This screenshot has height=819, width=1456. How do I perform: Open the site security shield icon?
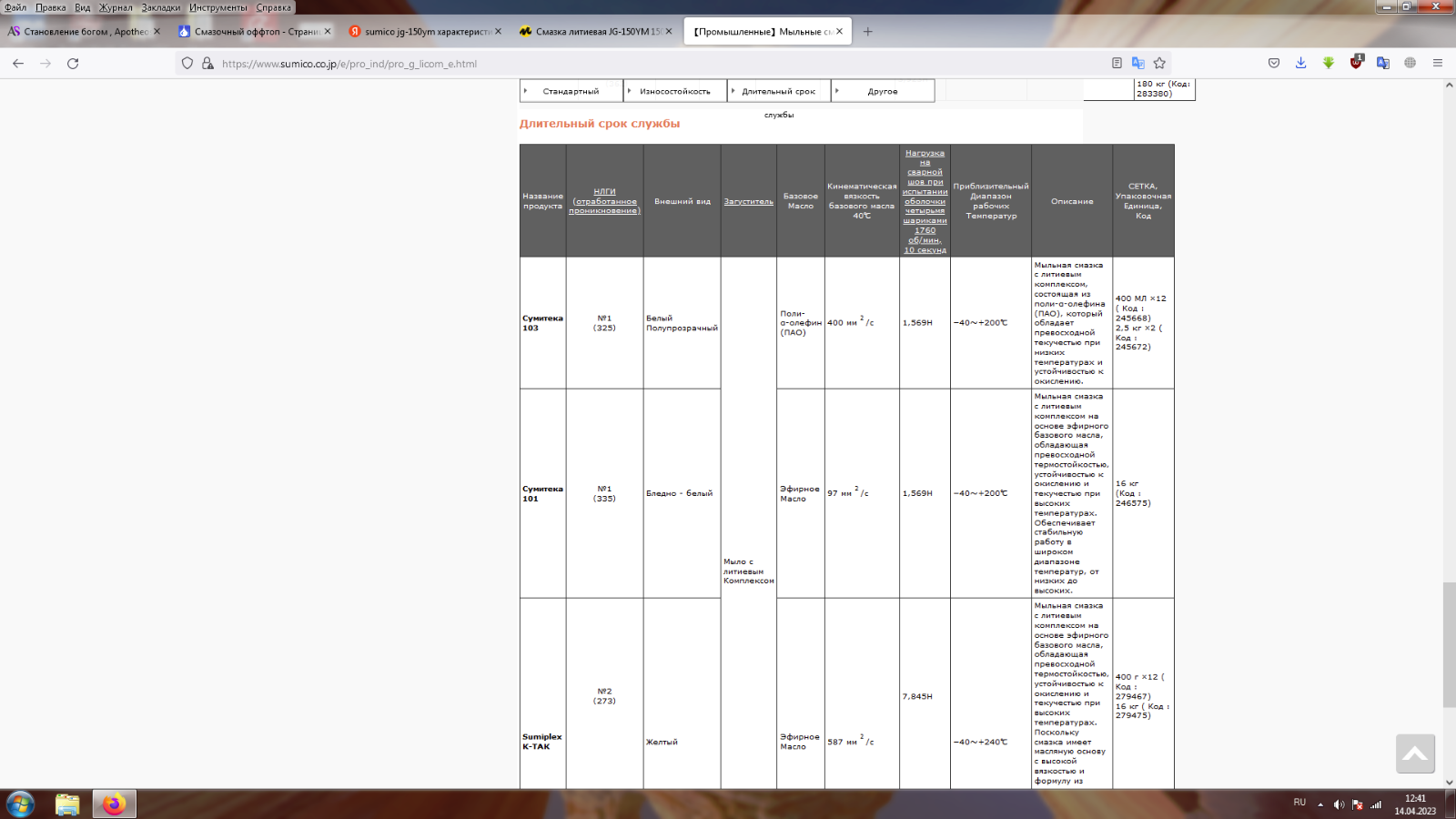click(187, 64)
